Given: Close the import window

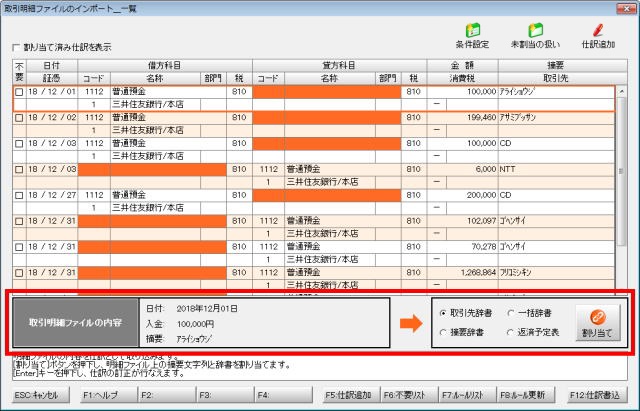Looking at the screenshot, I should pyautogui.click(x=626, y=8).
